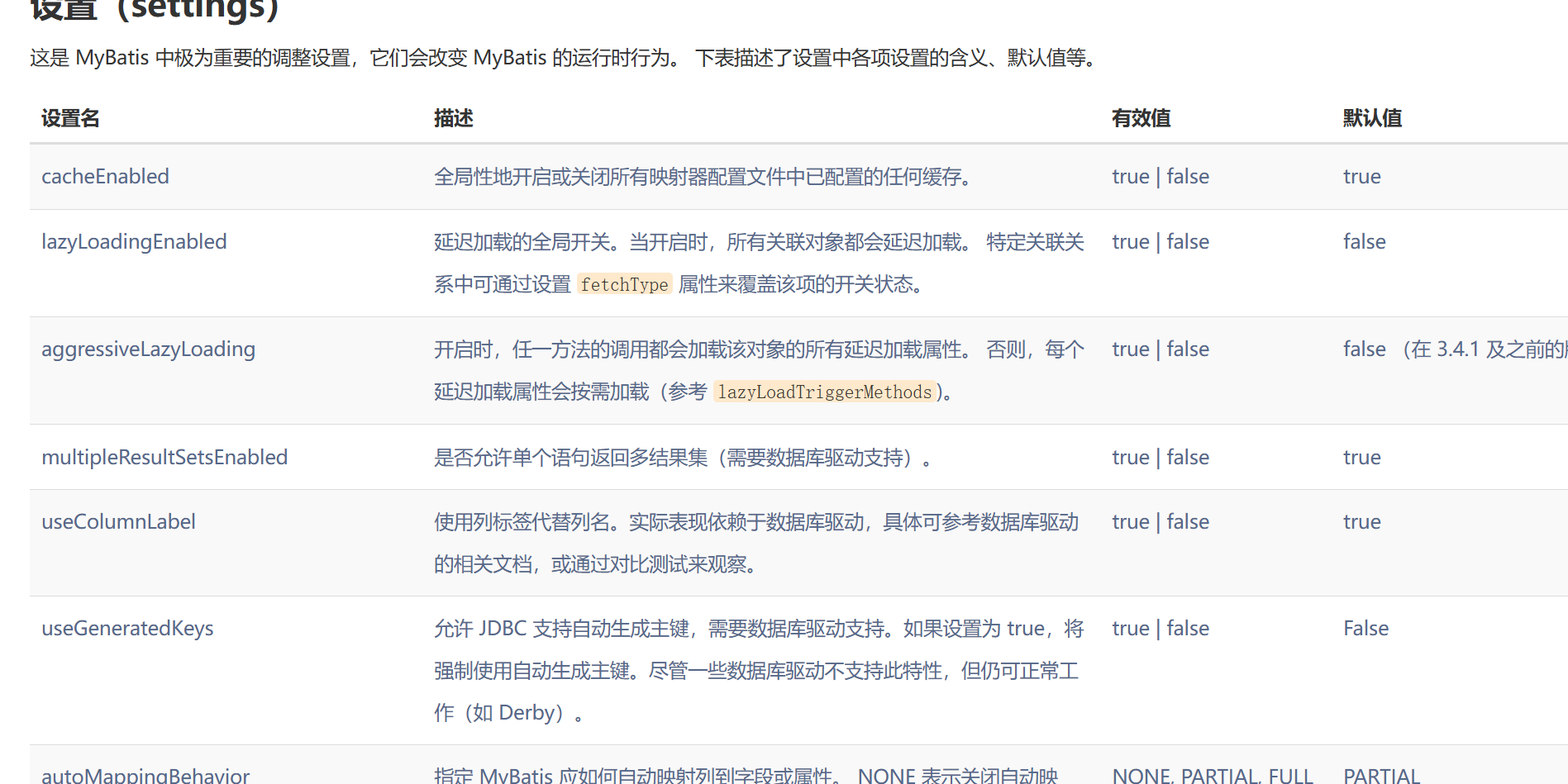Click default value PARTIAL
This screenshot has height=784, width=1568.
tap(1381, 775)
